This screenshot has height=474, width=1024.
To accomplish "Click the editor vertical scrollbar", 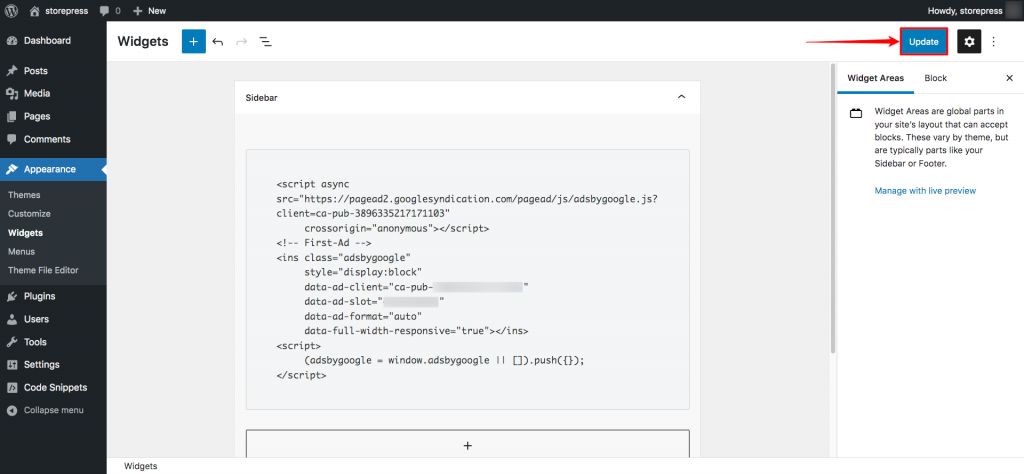I will [x=833, y=209].
